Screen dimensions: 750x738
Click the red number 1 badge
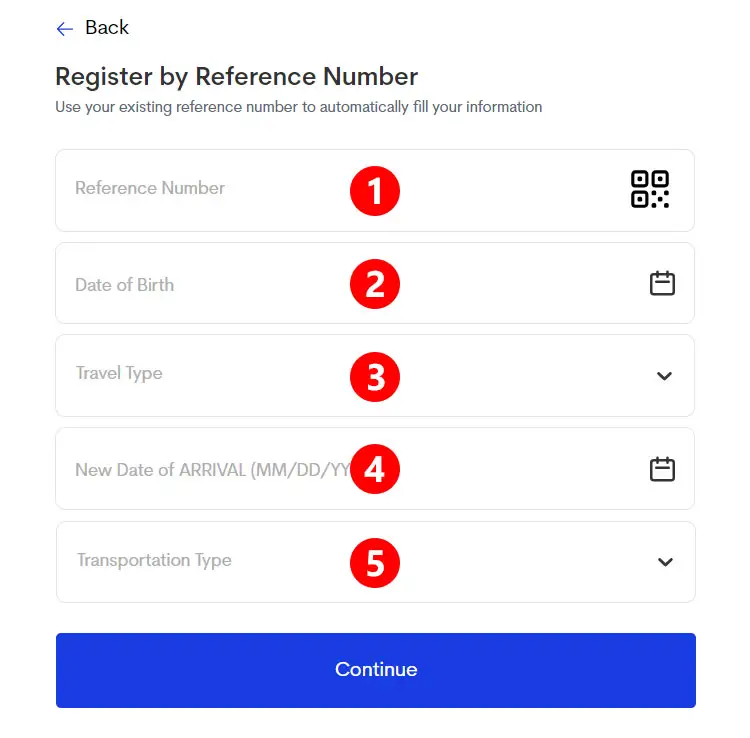(375, 190)
